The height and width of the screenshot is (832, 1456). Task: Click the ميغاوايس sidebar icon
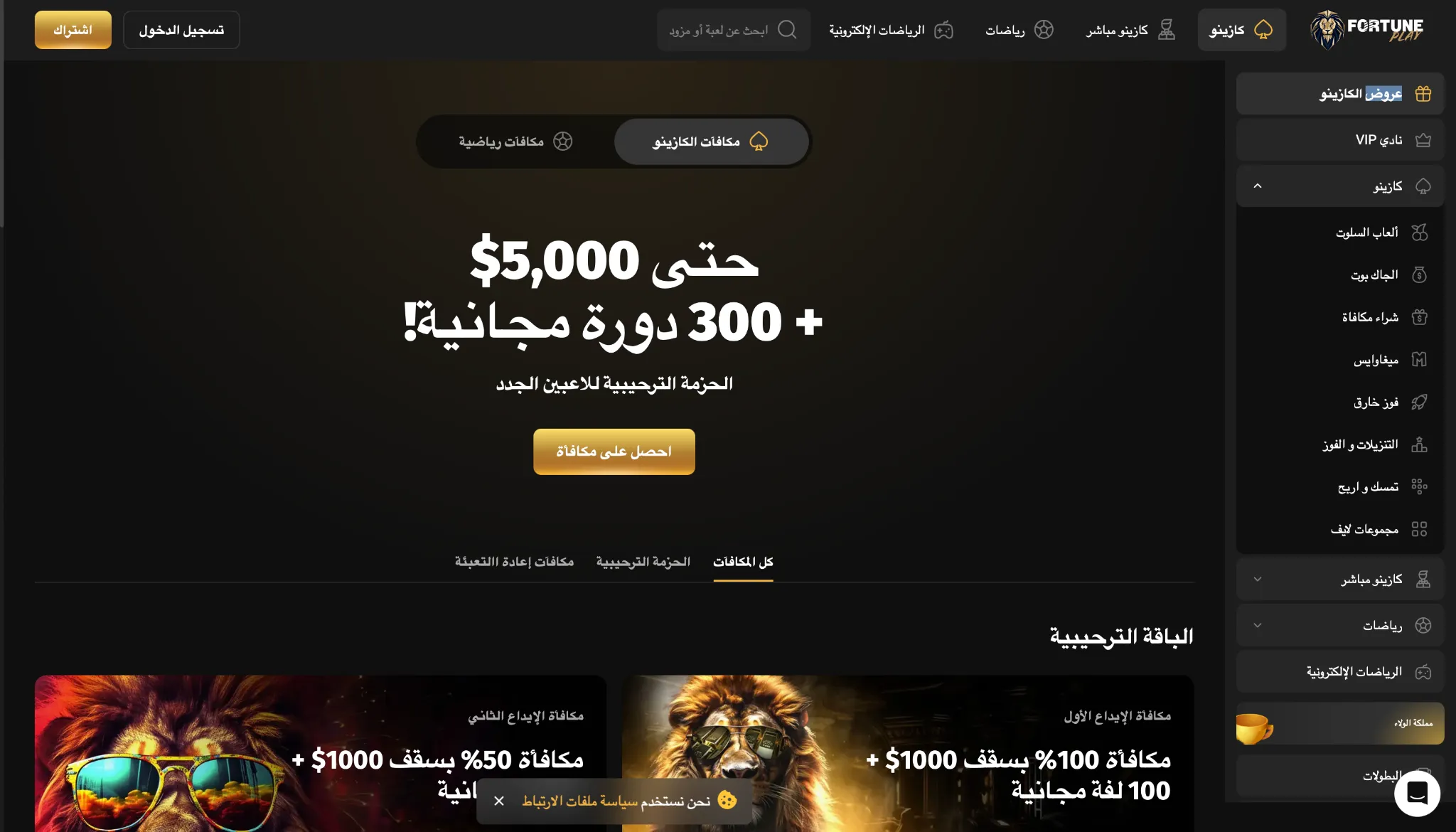click(x=1419, y=360)
